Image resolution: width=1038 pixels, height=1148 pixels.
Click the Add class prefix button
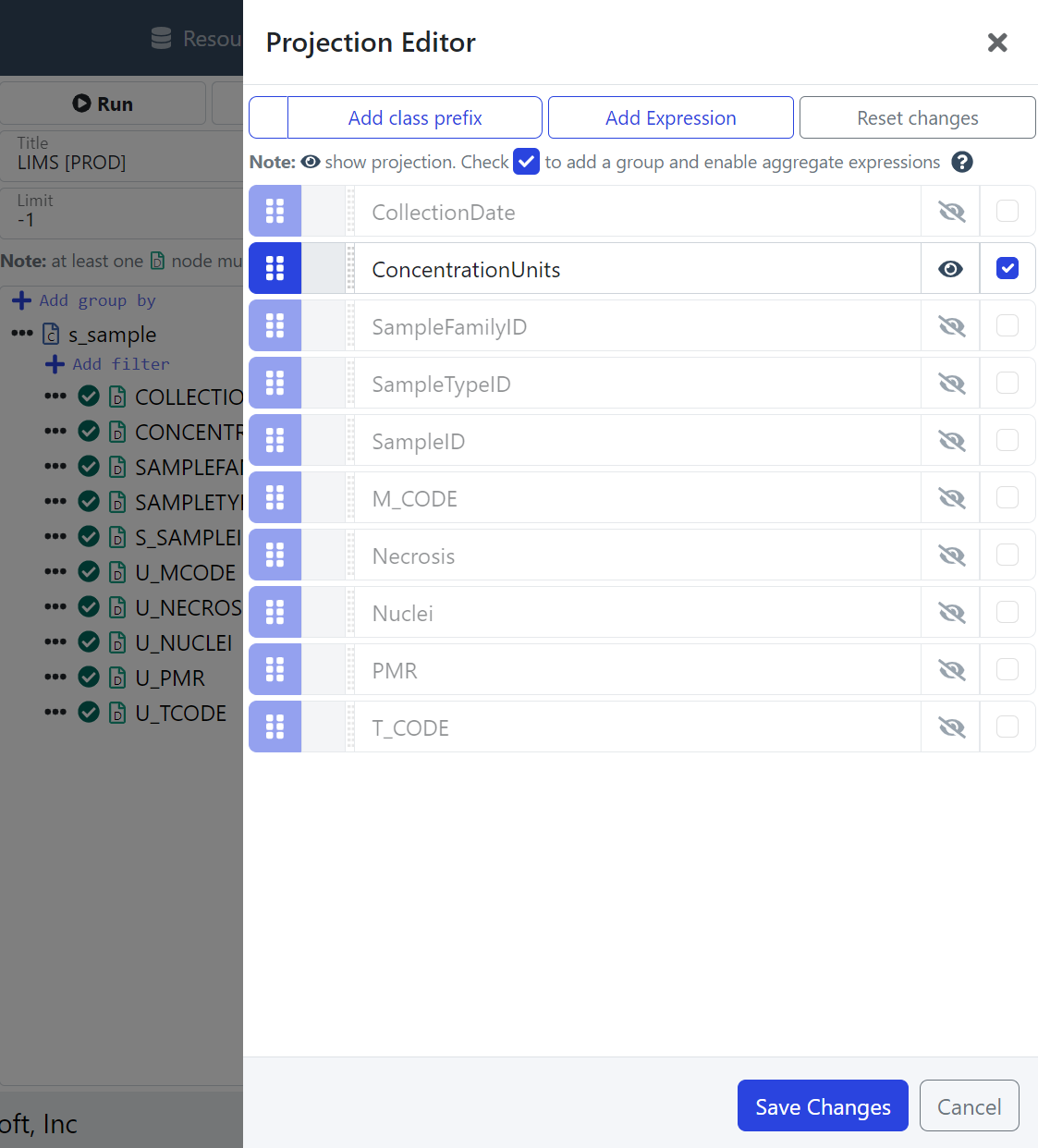tap(415, 118)
